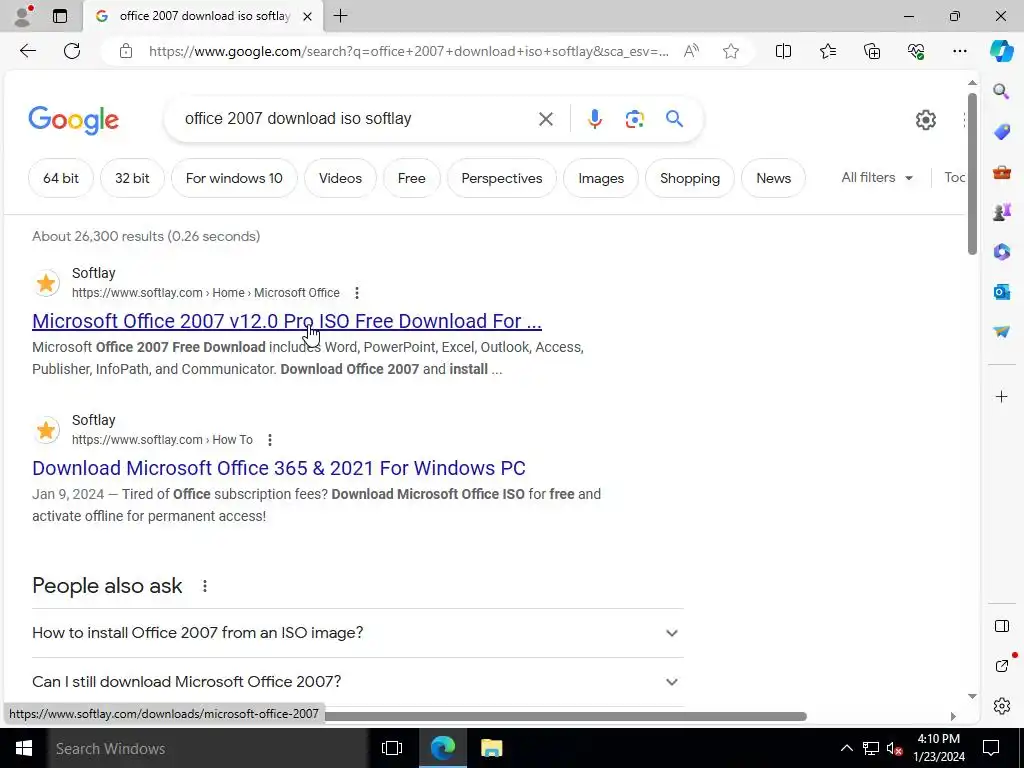Open the tab actions menu icon
The width and height of the screenshot is (1024, 768).
[x=60, y=16]
